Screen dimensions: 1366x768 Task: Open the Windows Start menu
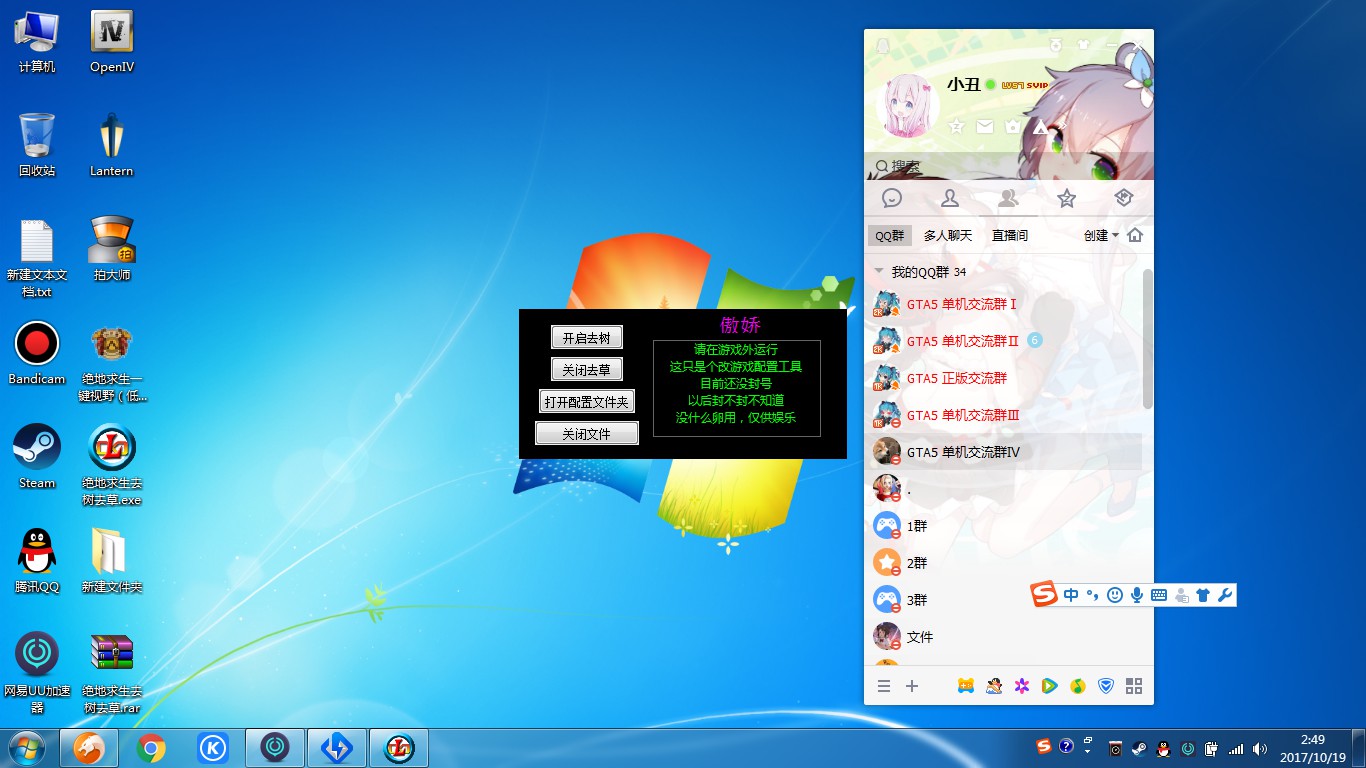(x=27, y=748)
